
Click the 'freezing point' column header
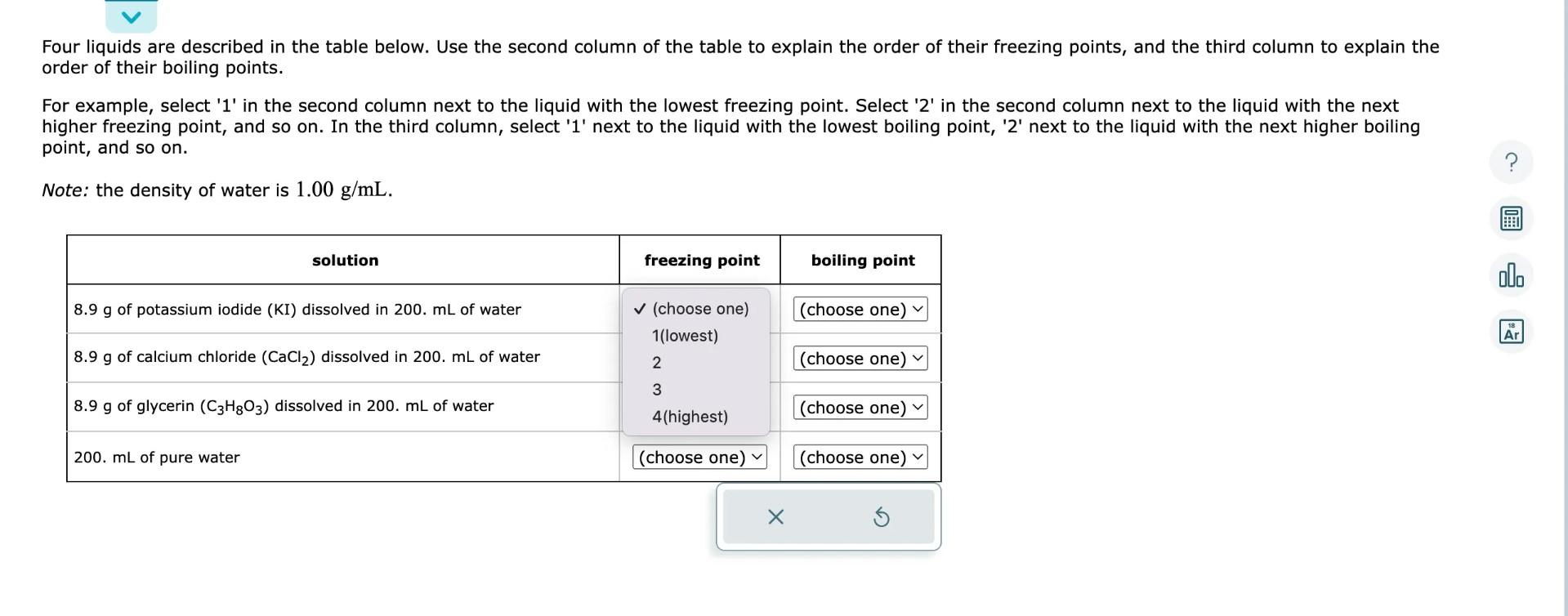tap(701, 260)
